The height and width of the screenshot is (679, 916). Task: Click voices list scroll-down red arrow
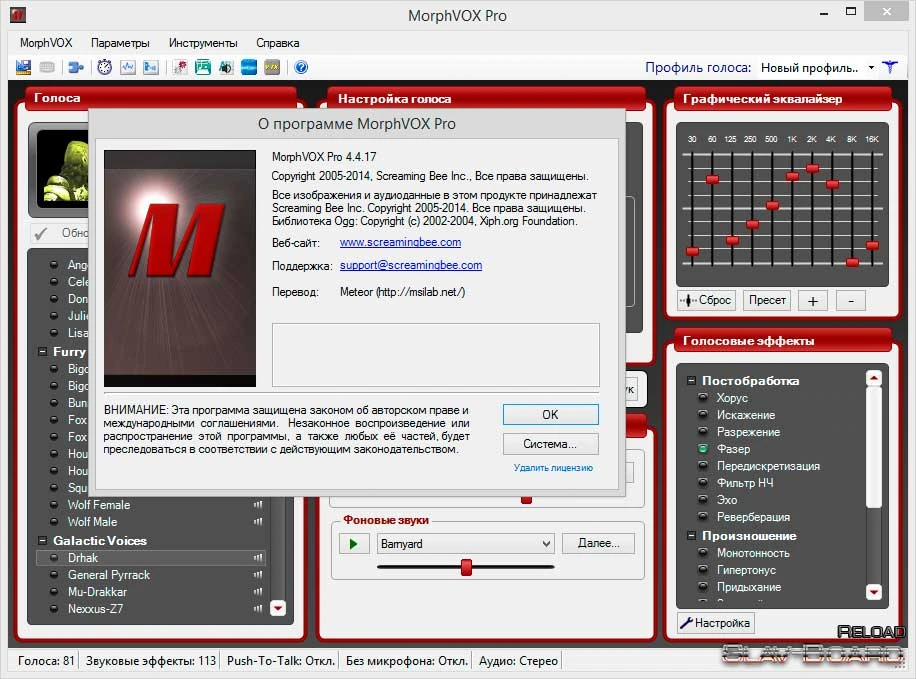278,608
